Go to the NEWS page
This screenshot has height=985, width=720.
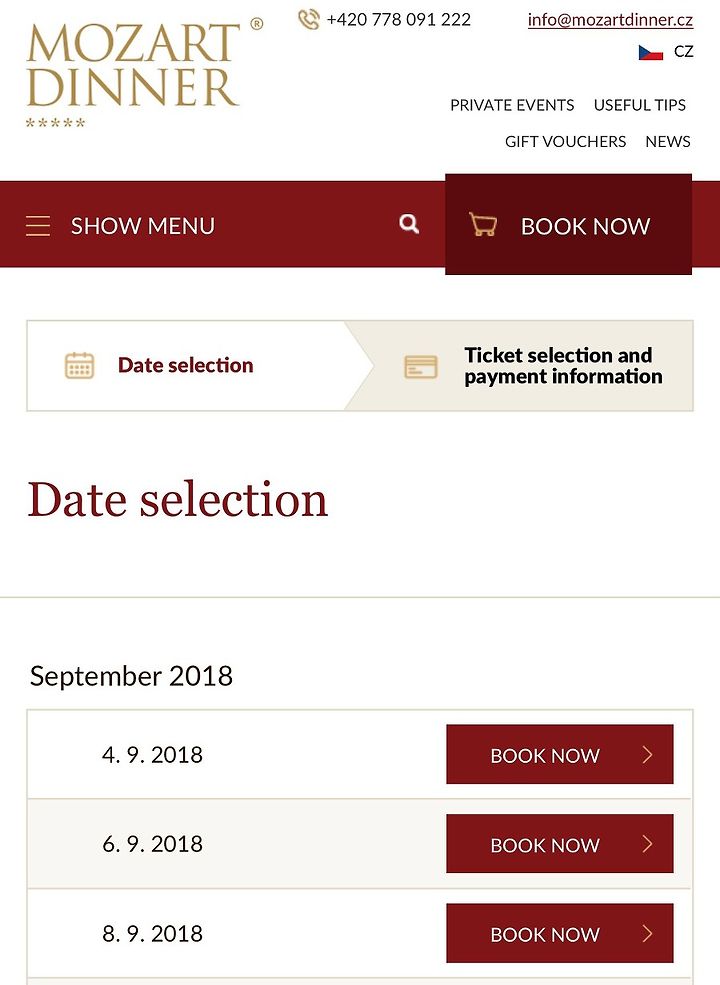click(x=668, y=141)
